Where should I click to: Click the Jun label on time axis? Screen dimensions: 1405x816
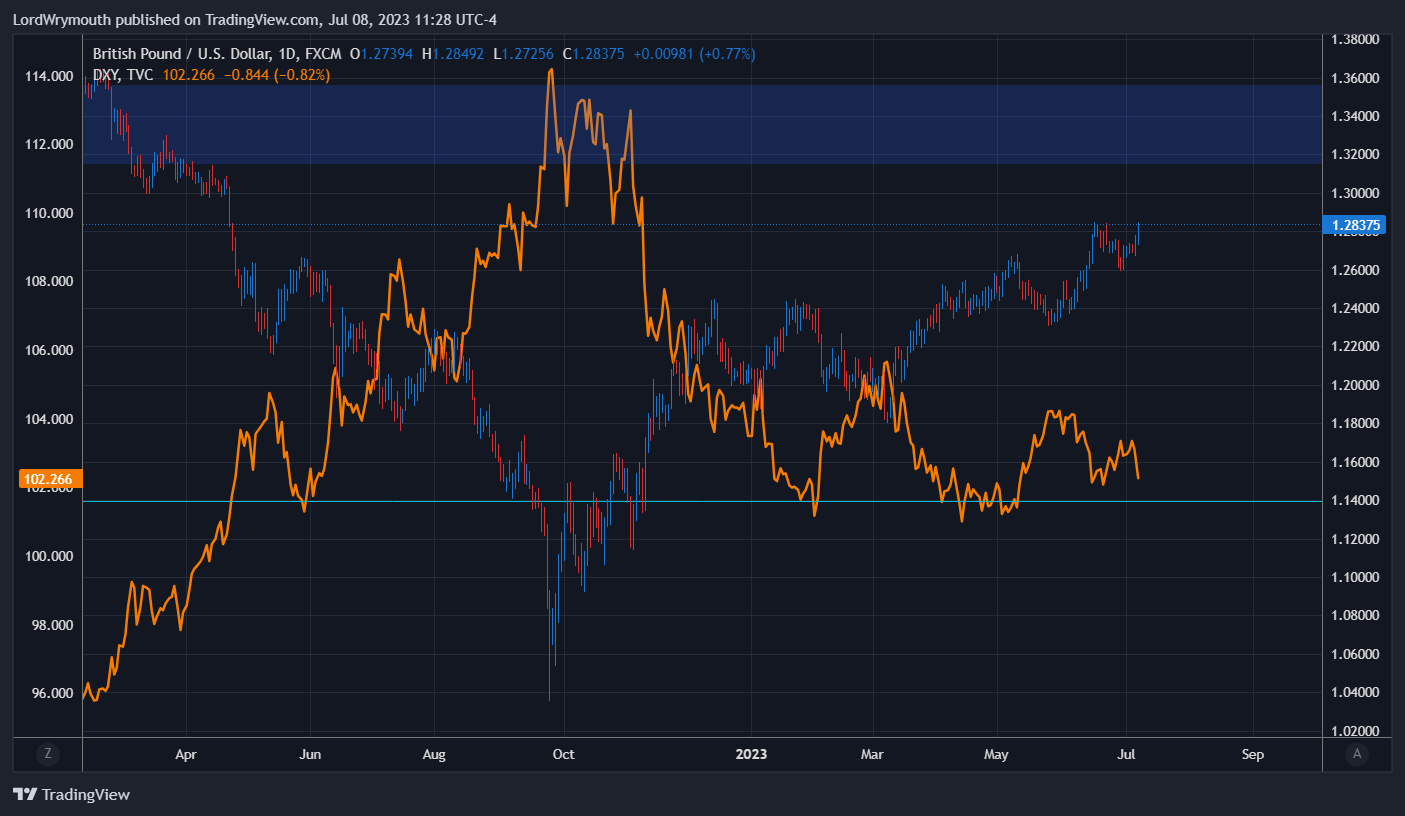pos(310,755)
